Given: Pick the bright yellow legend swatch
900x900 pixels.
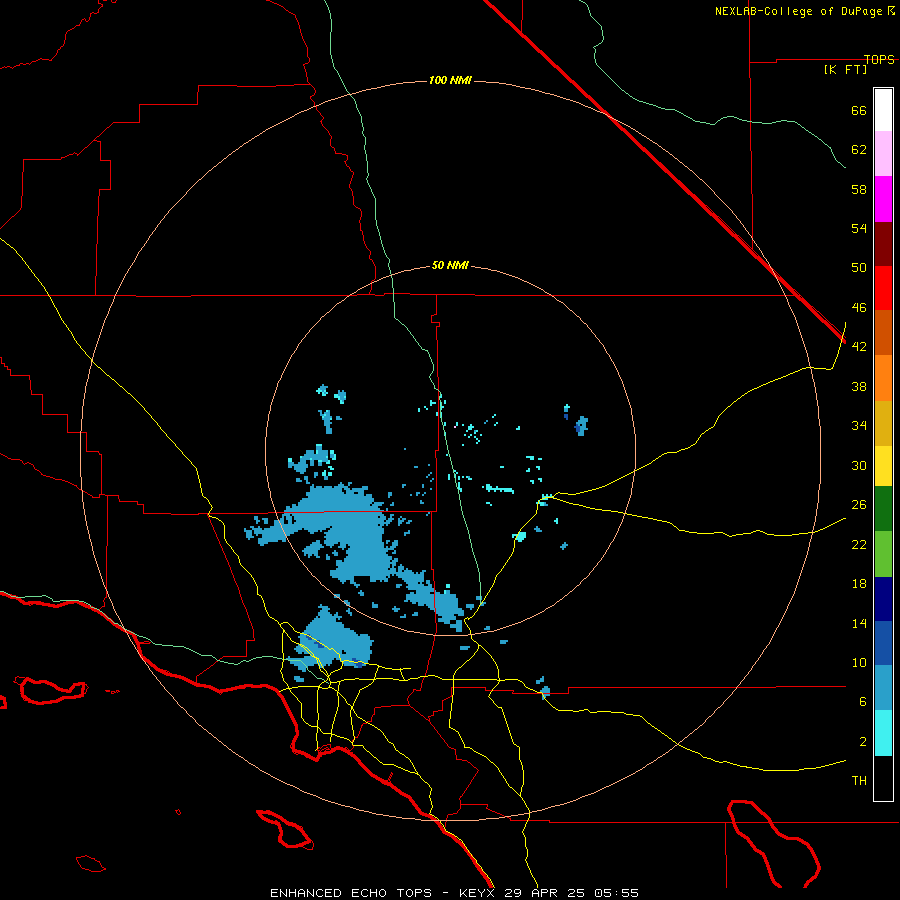Looking at the screenshot, I should 883,466.
